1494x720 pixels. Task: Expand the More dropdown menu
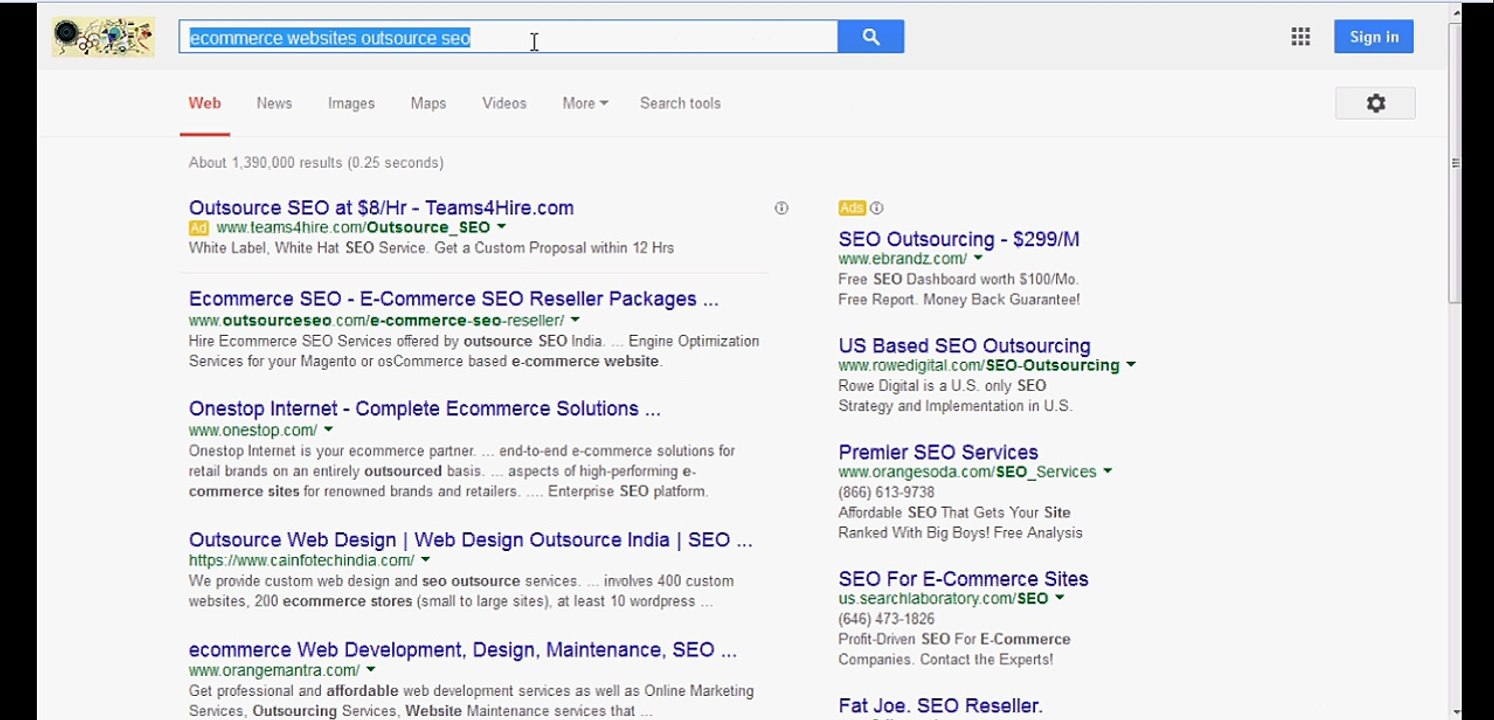585,103
